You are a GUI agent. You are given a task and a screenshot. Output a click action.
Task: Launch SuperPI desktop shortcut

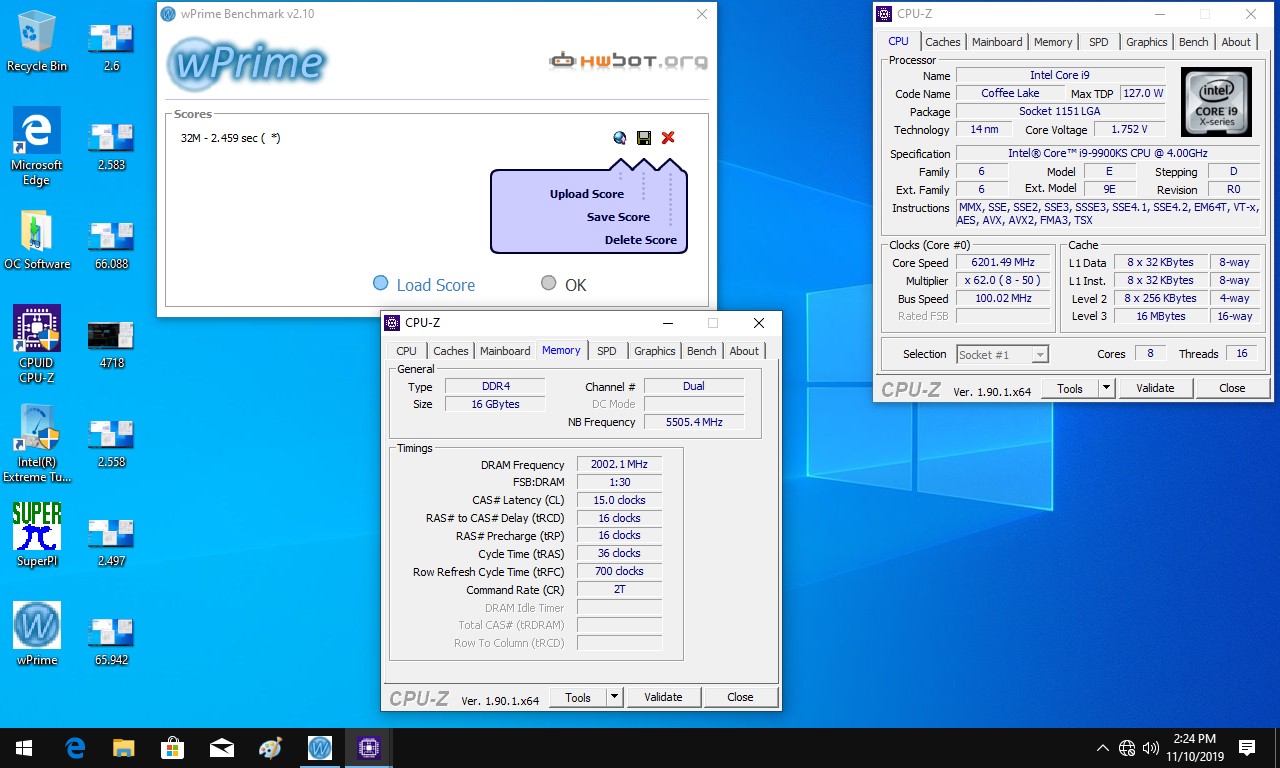pyautogui.click(x=37, y=534)
